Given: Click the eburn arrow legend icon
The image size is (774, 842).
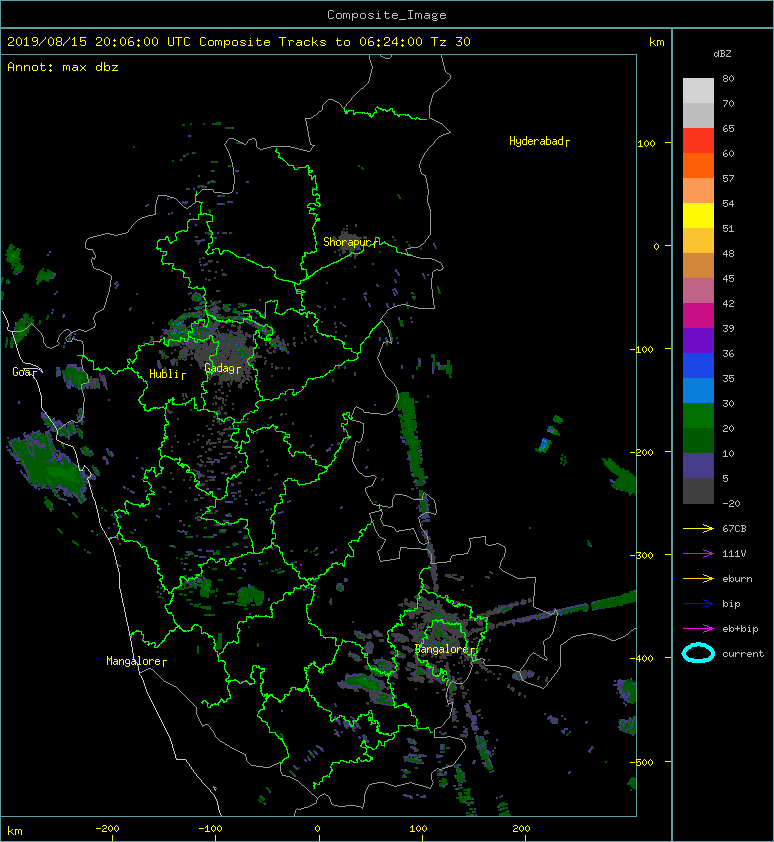Looking at the screenshot, I should pyautogui.click(x=698, y=578).
